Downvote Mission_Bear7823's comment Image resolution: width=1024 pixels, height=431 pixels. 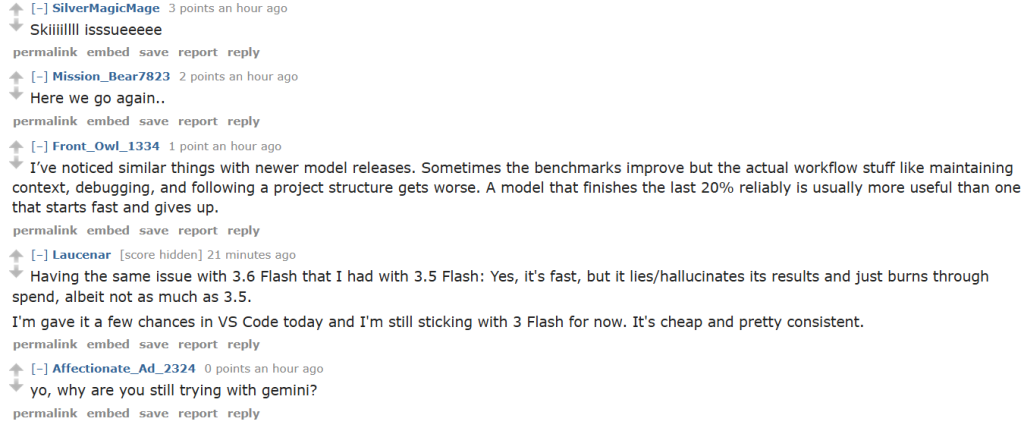pos(17,94)
